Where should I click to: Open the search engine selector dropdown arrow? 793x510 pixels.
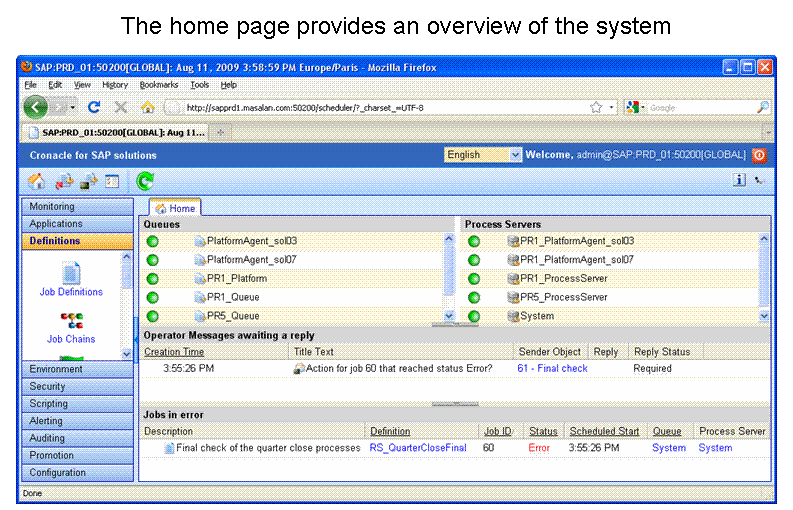point(642,107)
